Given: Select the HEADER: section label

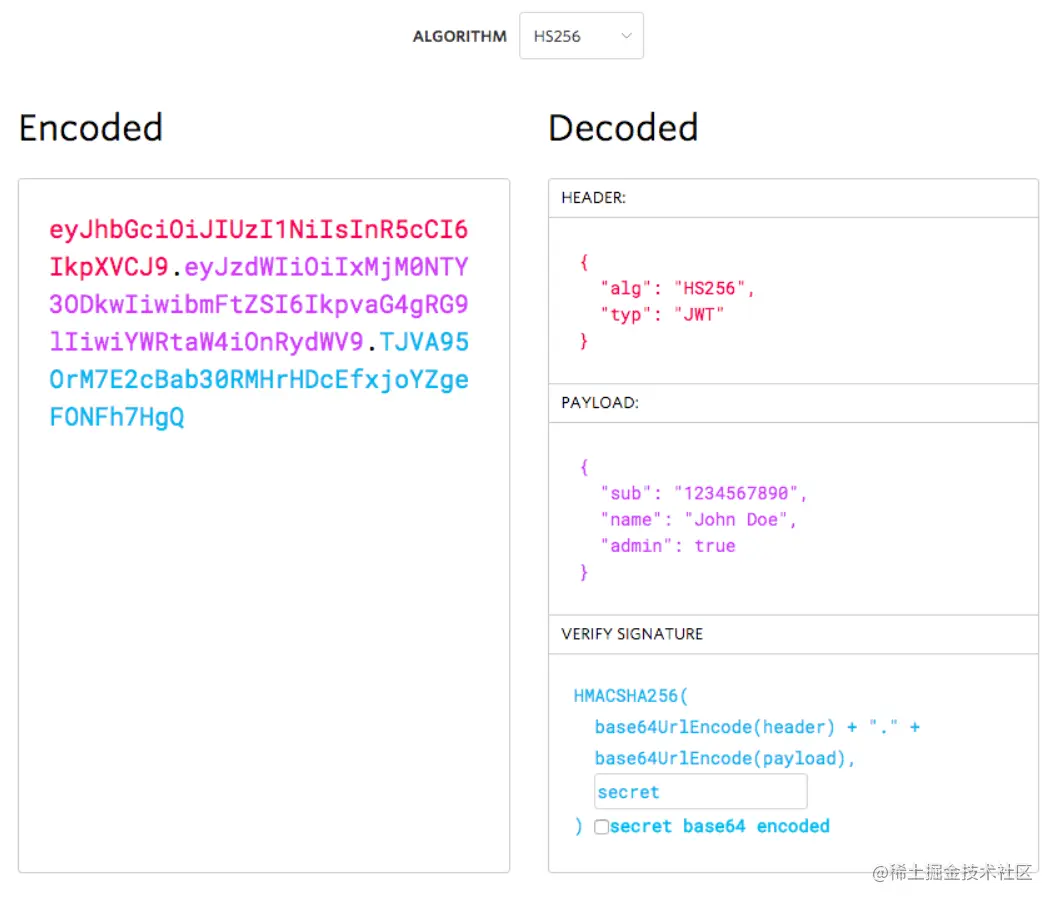Looking at the screenshot, I should click(594, 198).
